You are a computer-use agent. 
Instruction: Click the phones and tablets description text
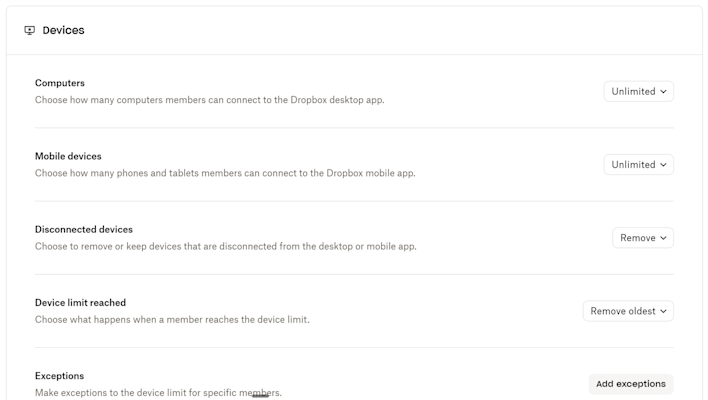[x=225, y=173]
